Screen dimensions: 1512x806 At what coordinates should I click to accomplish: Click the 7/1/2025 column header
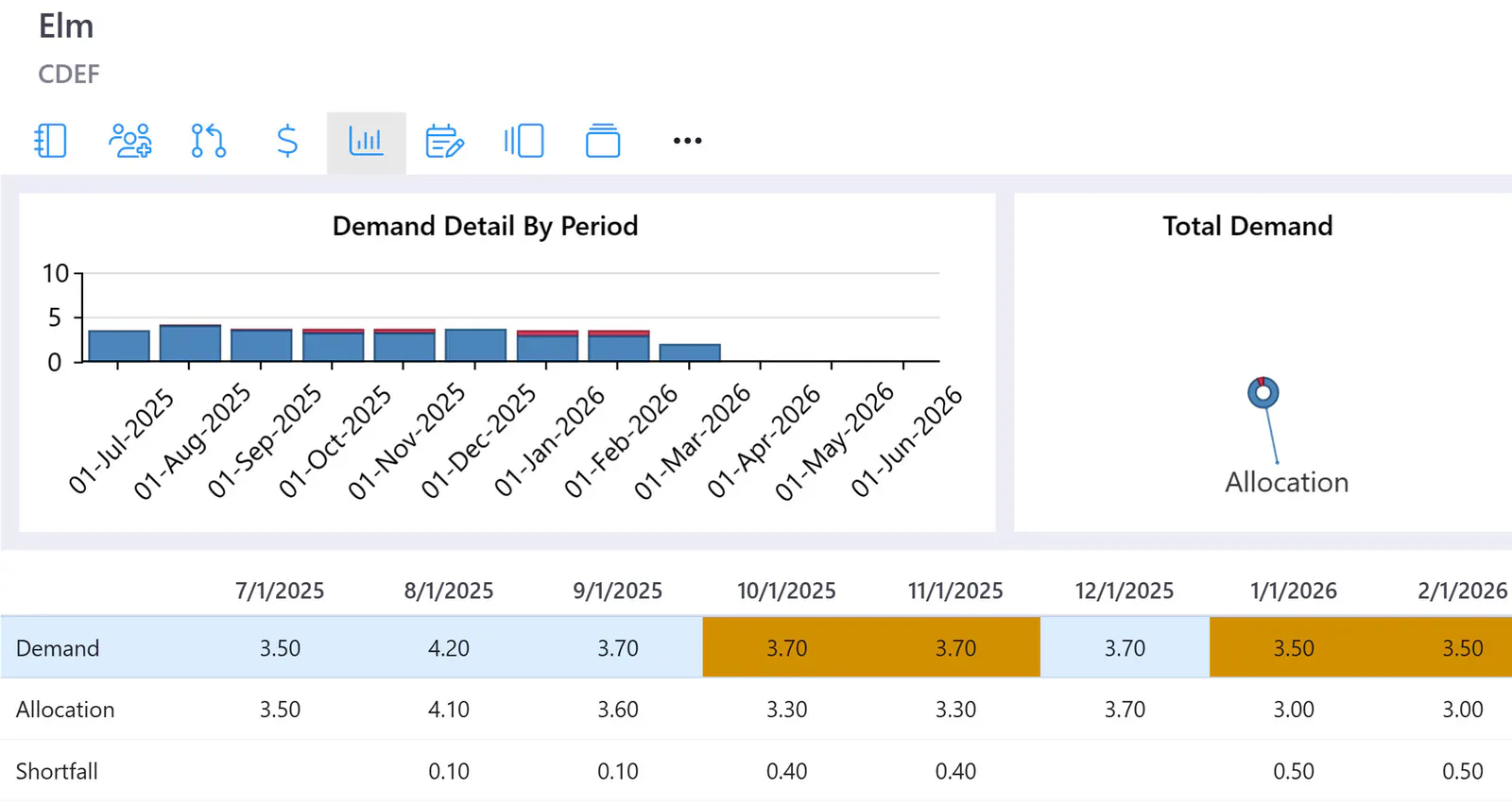[x=280, y=591]
